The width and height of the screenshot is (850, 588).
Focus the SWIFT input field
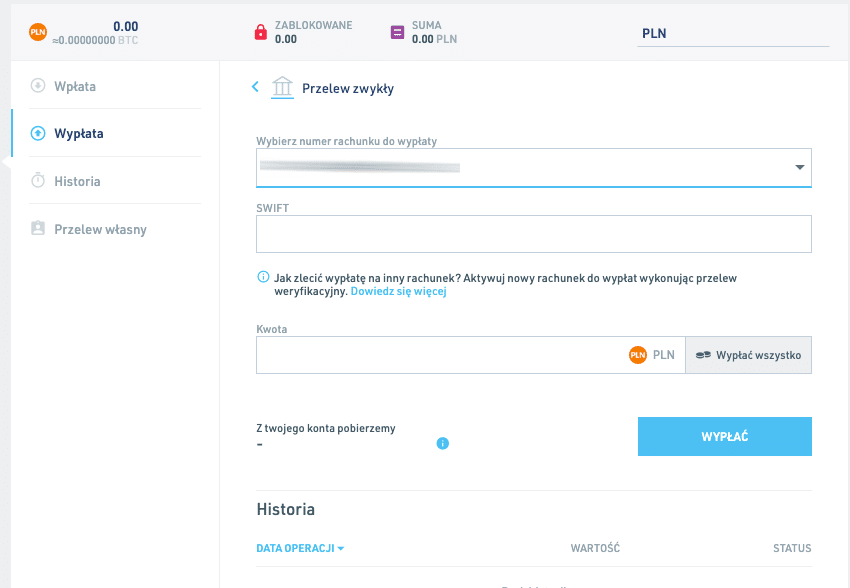click(533, 234)
